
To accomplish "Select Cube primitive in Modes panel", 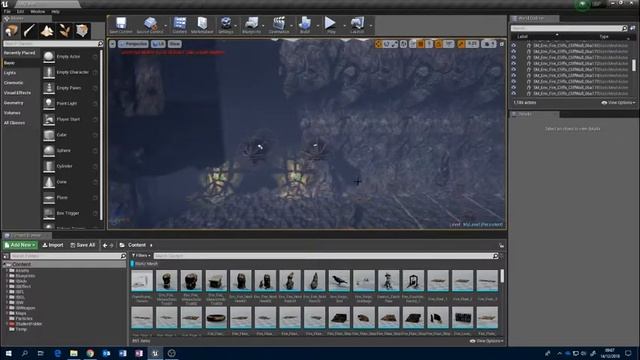I will [71, 135].
